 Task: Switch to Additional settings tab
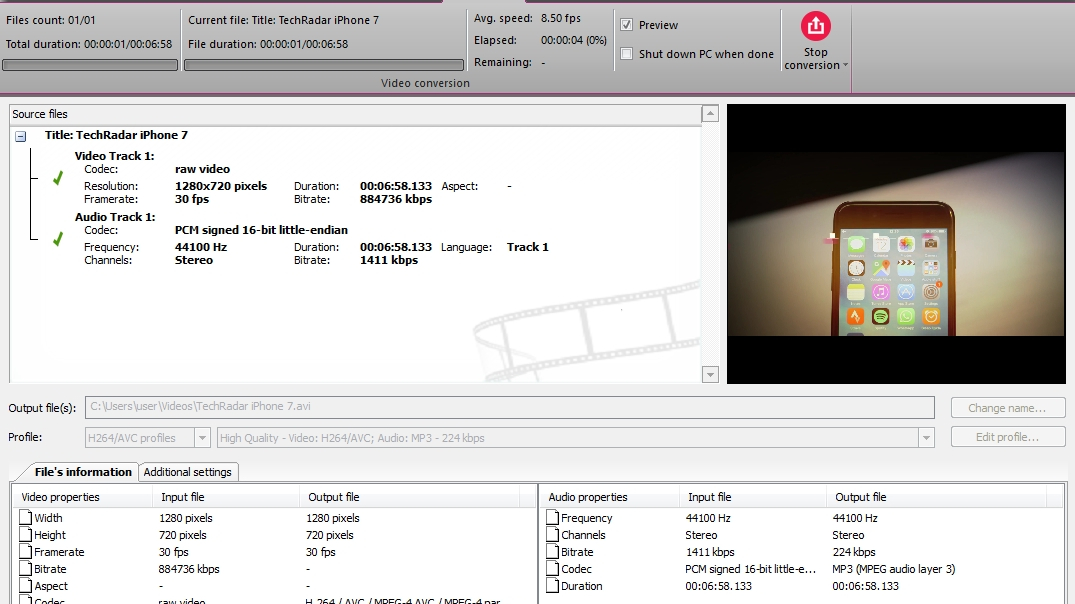[x=188, y=472]
